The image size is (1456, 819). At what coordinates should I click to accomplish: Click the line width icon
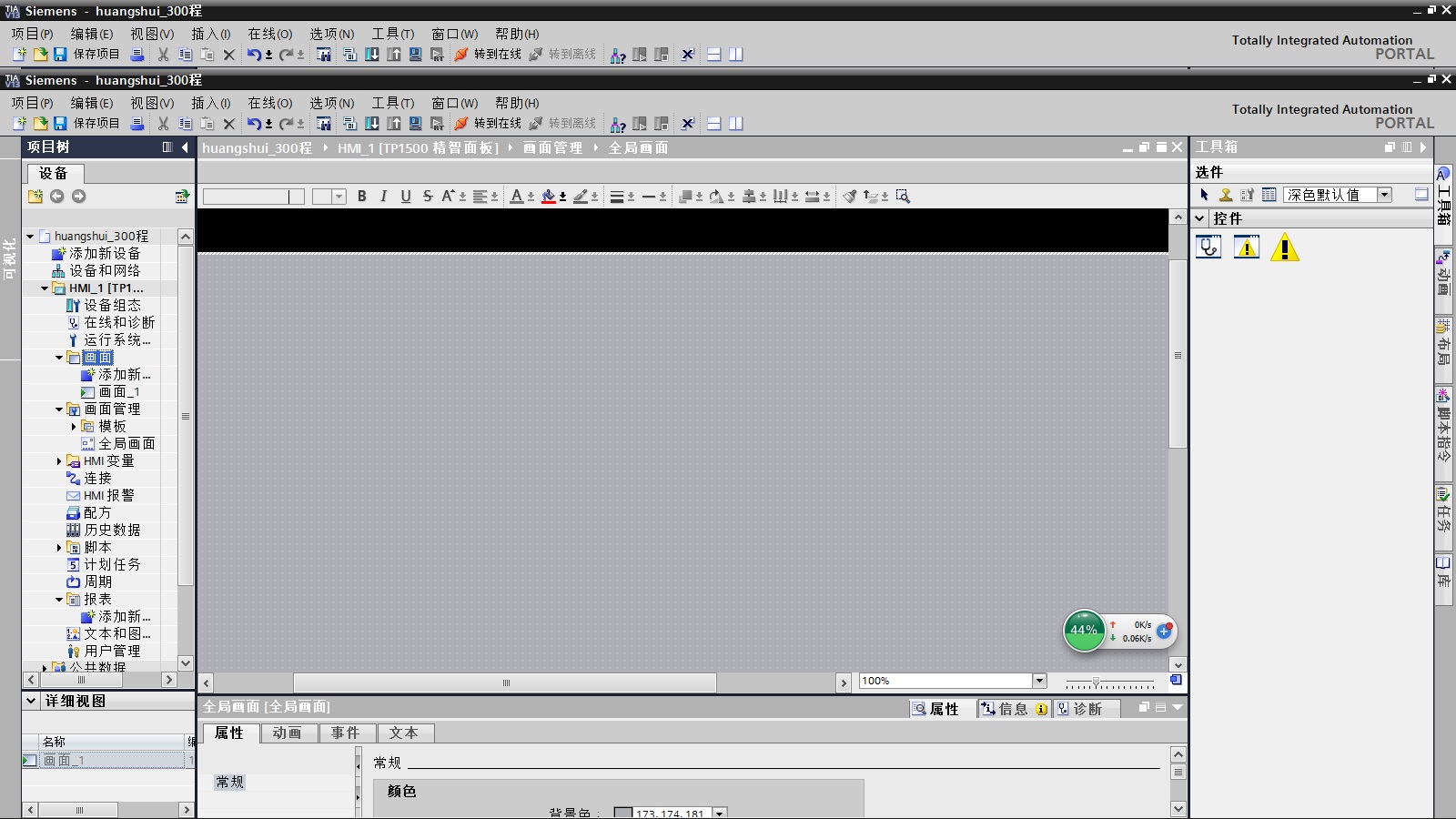[617, 197]
